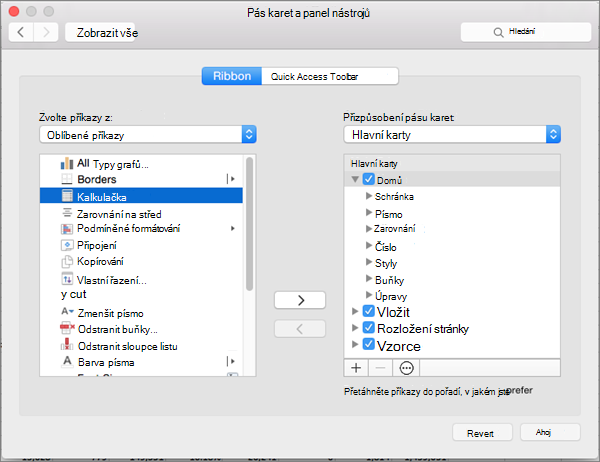Select the Vzorce tree row label
The width and height of the screenshot is (600, 462).
point(399,346)
